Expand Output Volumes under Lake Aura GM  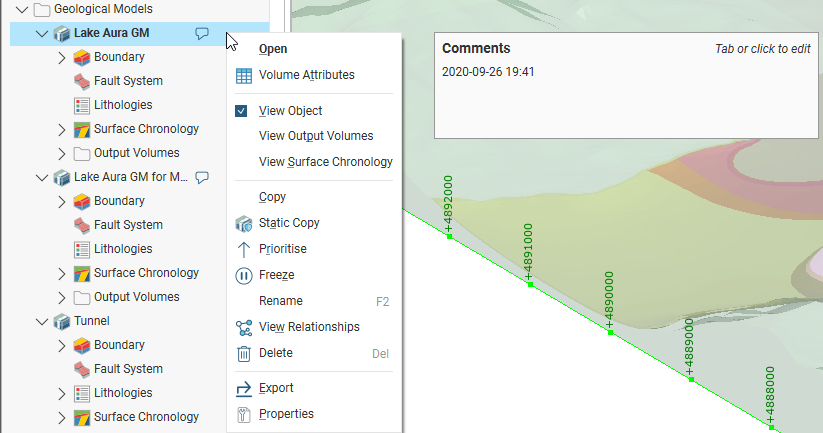[x=62, y=154]
